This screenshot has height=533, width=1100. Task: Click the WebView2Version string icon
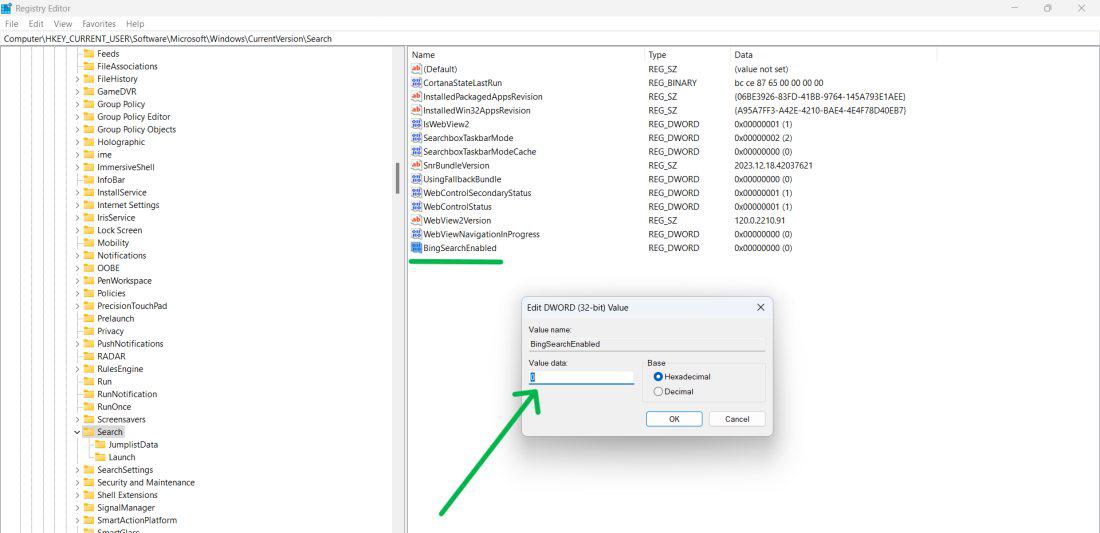point(416,220)
